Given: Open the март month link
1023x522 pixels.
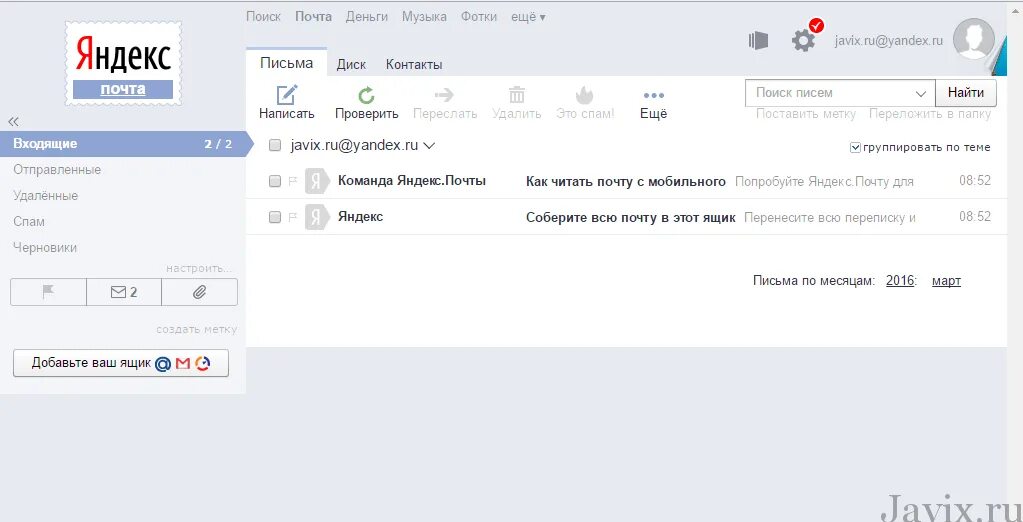Looking at the screenshot, I should [x=946, y=281].
